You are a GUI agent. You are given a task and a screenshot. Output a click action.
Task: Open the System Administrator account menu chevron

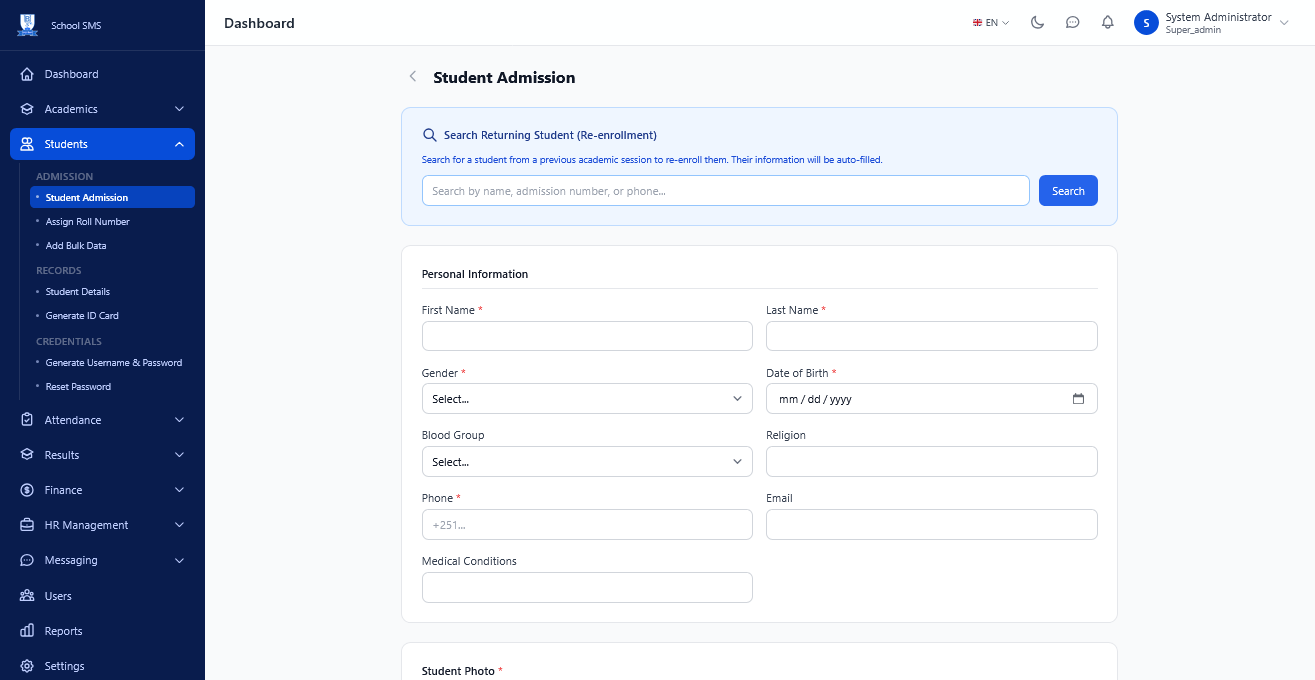tap(1284, 23)
